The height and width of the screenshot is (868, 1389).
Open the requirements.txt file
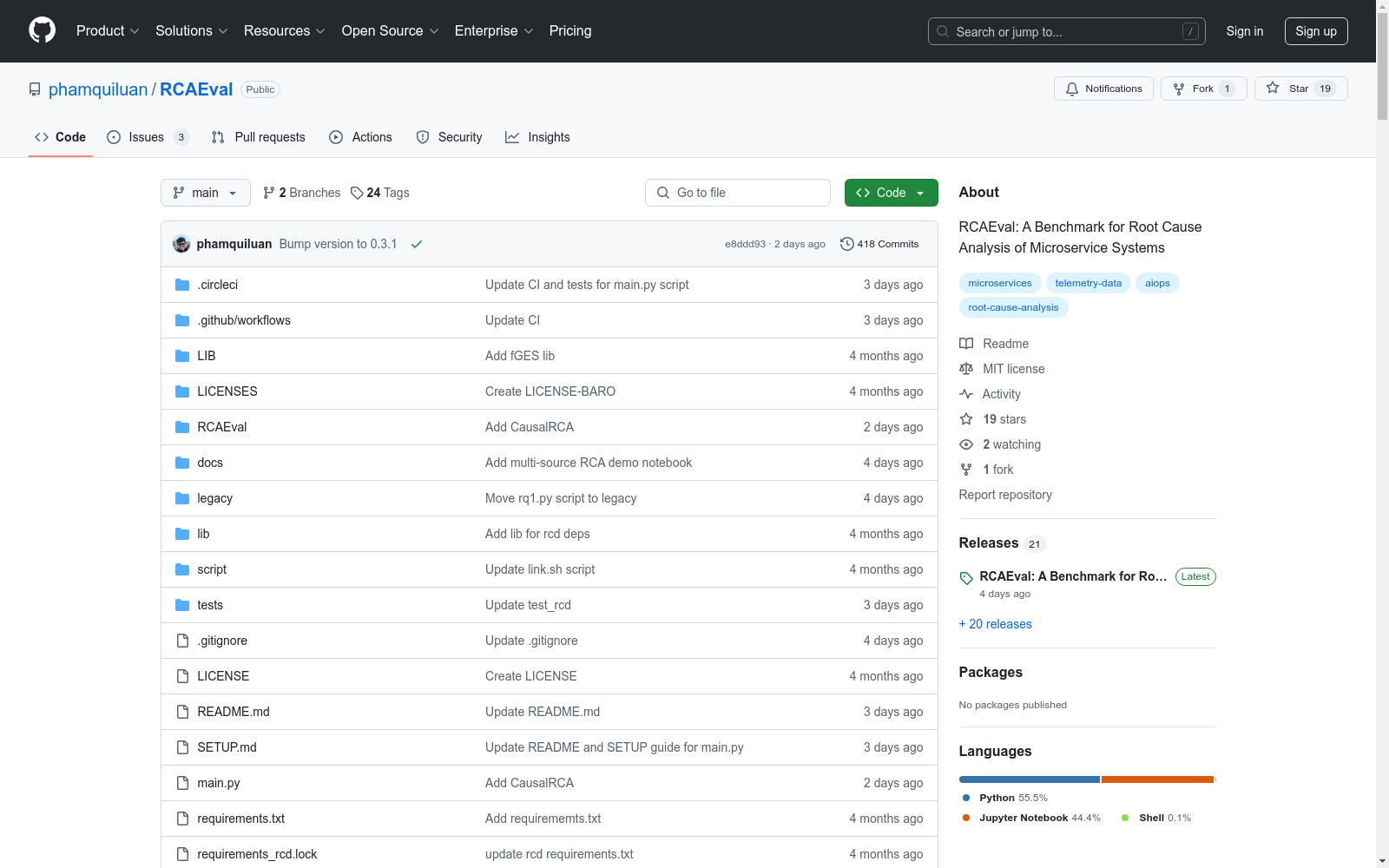coord(241,819)
